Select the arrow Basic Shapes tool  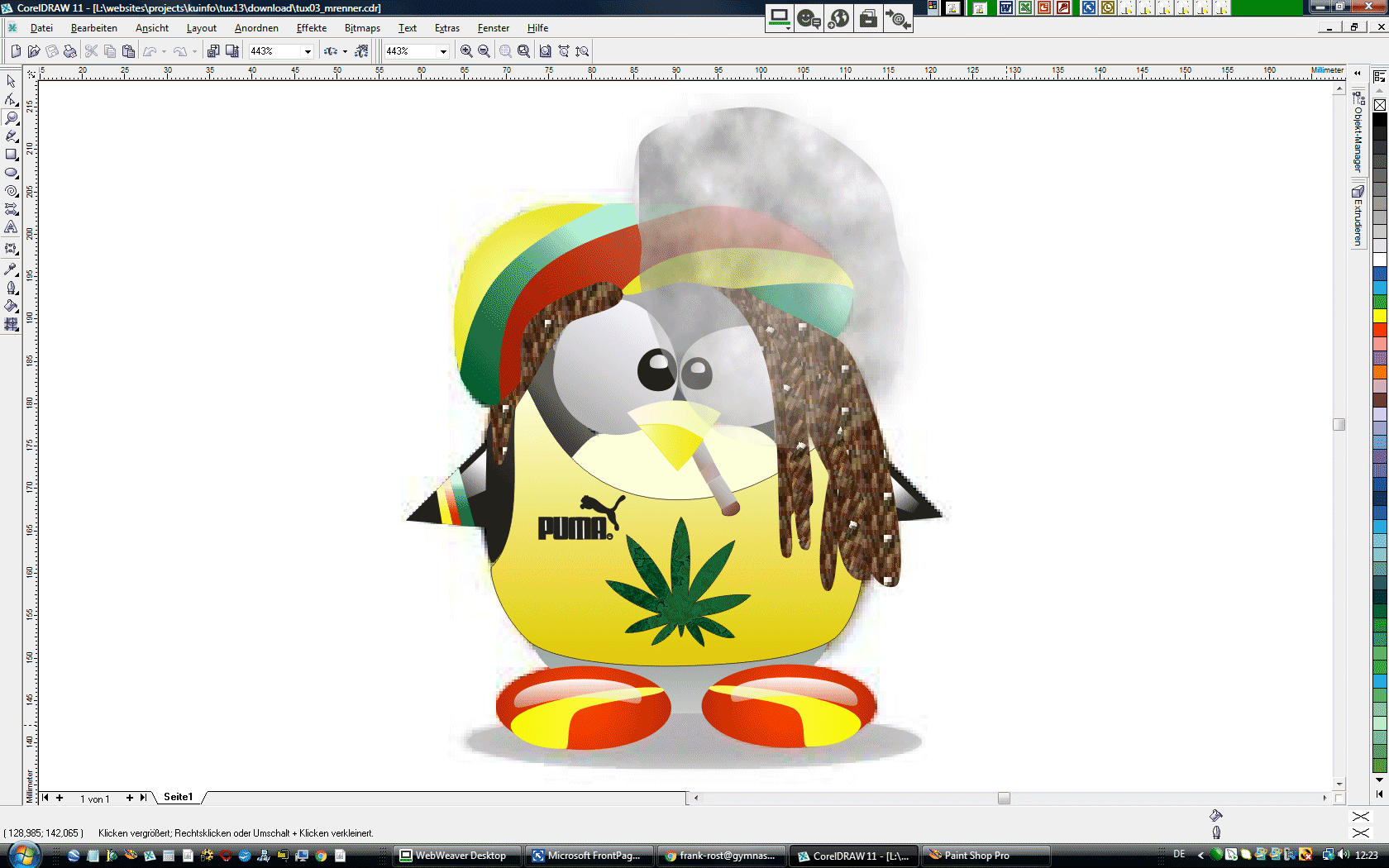(11, 209)
